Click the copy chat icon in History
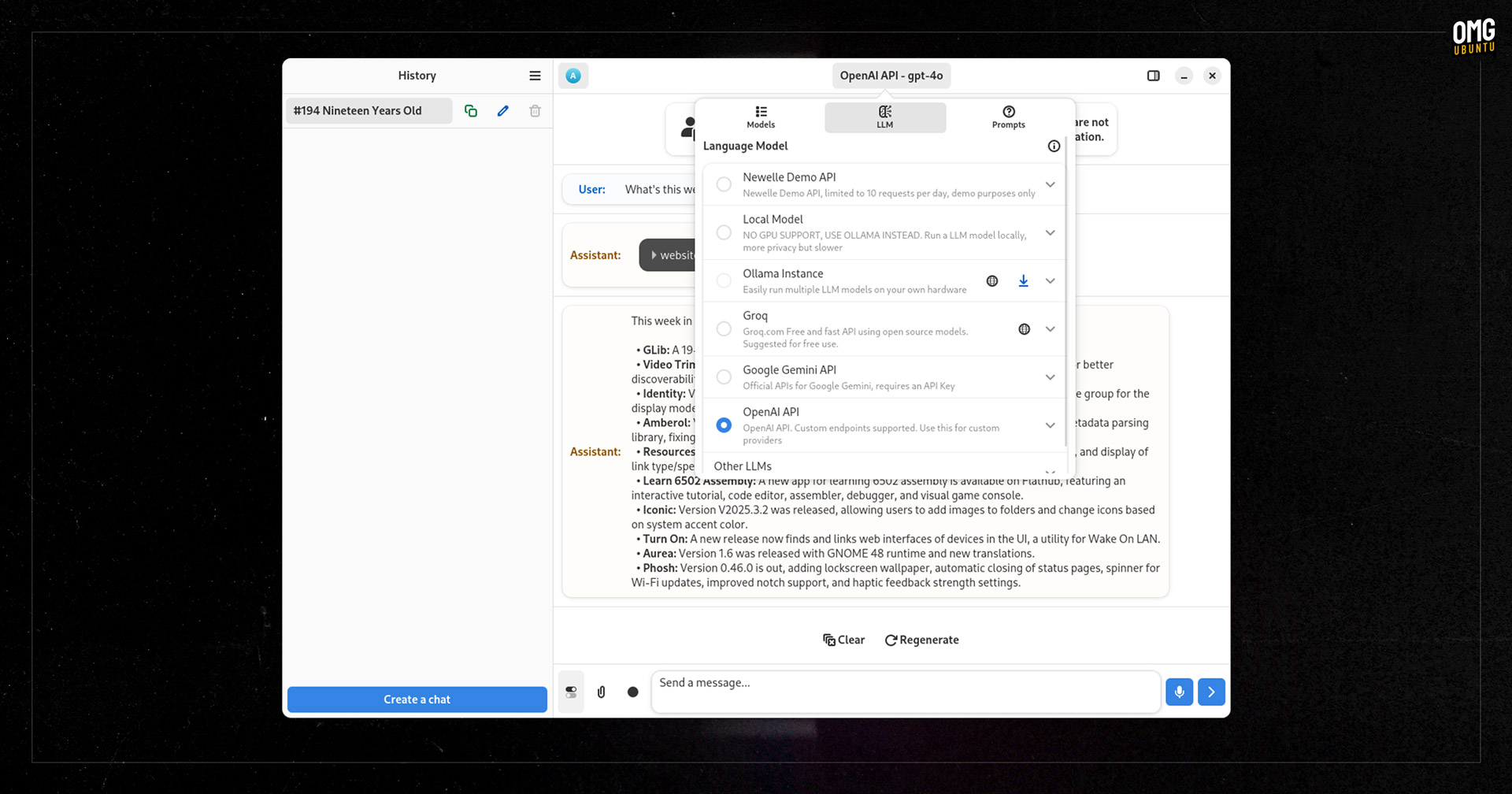 pyautogui.click(x=471, y=111)
